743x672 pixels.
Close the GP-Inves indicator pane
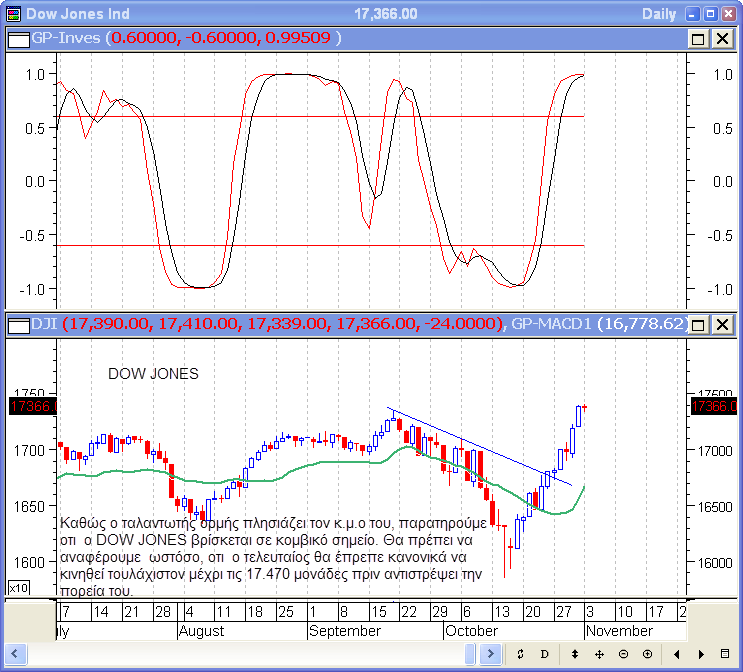pos(721,38)
